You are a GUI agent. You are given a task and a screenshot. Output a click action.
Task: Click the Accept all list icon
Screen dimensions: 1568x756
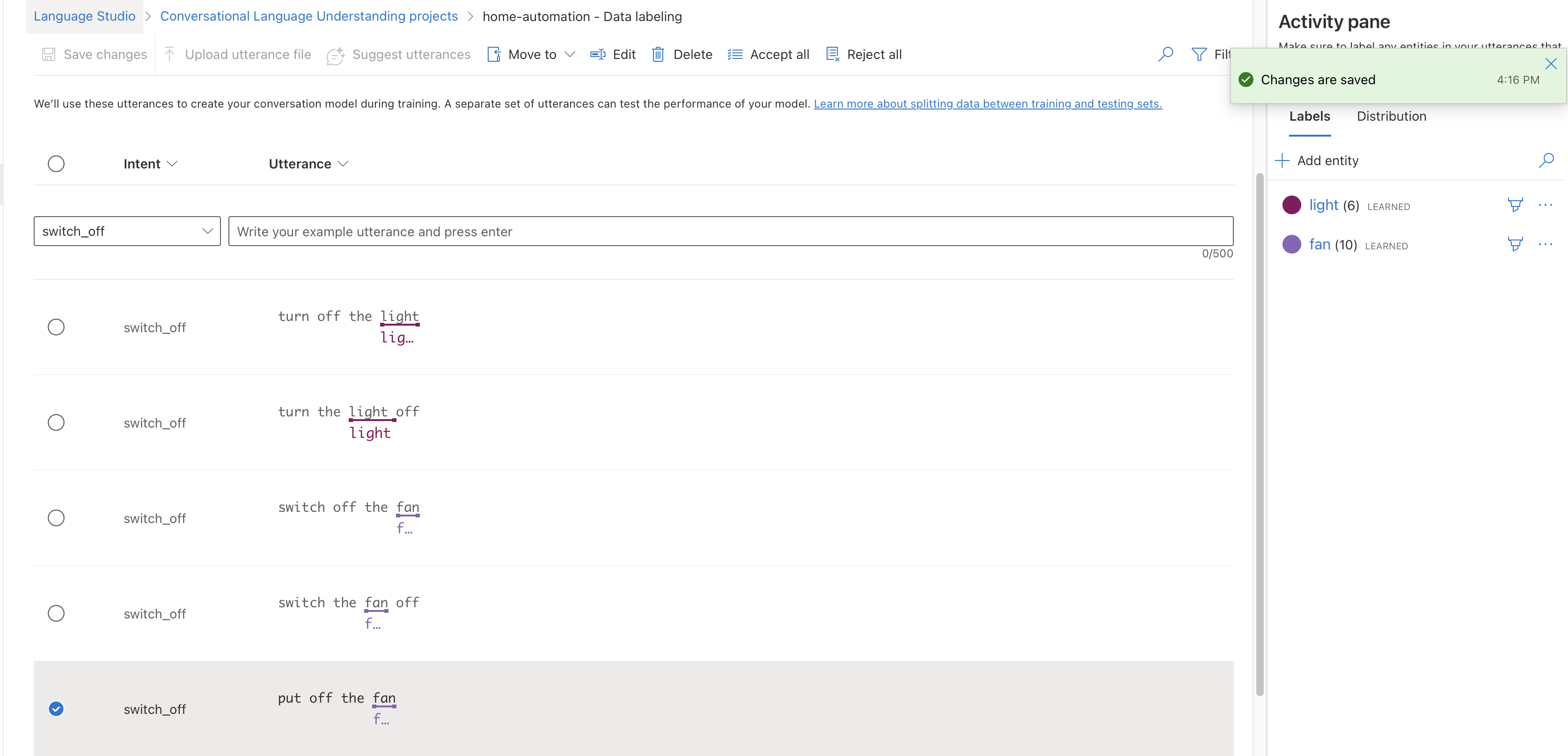(735, 55)
